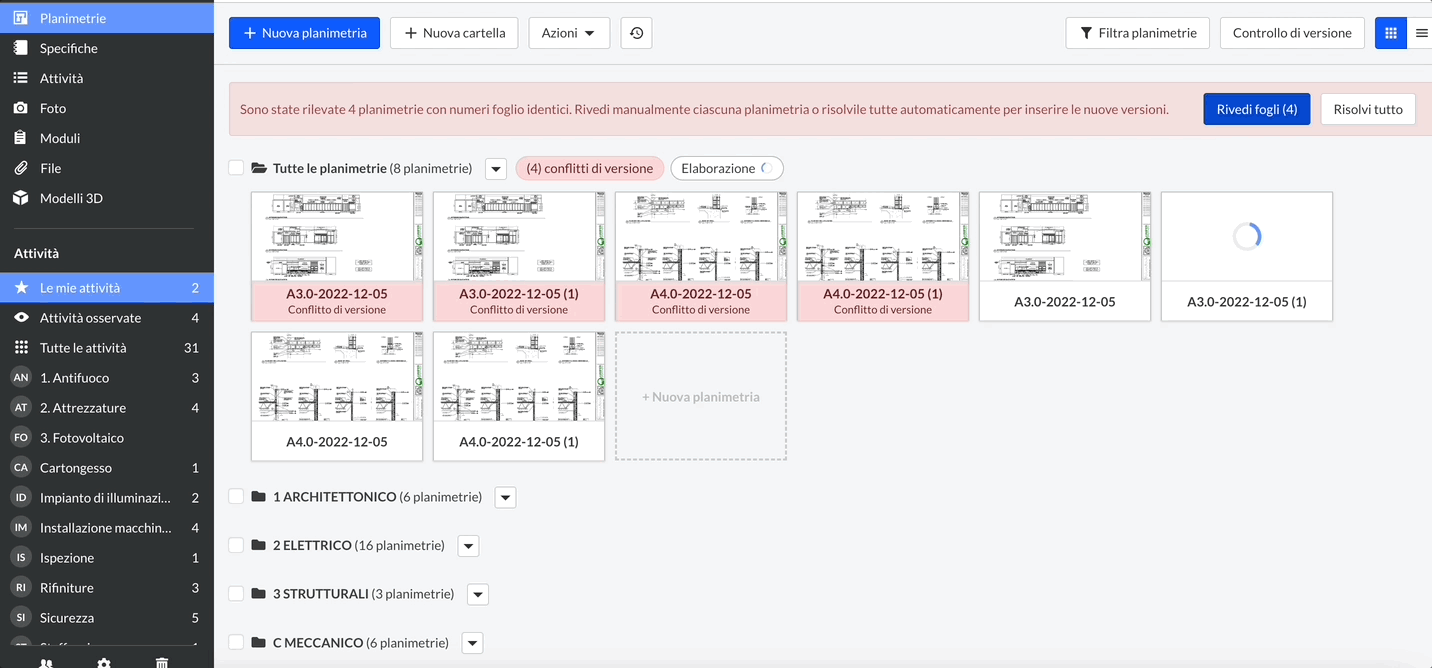
Task: View version history via the clock icon
Action: (636, 32)
